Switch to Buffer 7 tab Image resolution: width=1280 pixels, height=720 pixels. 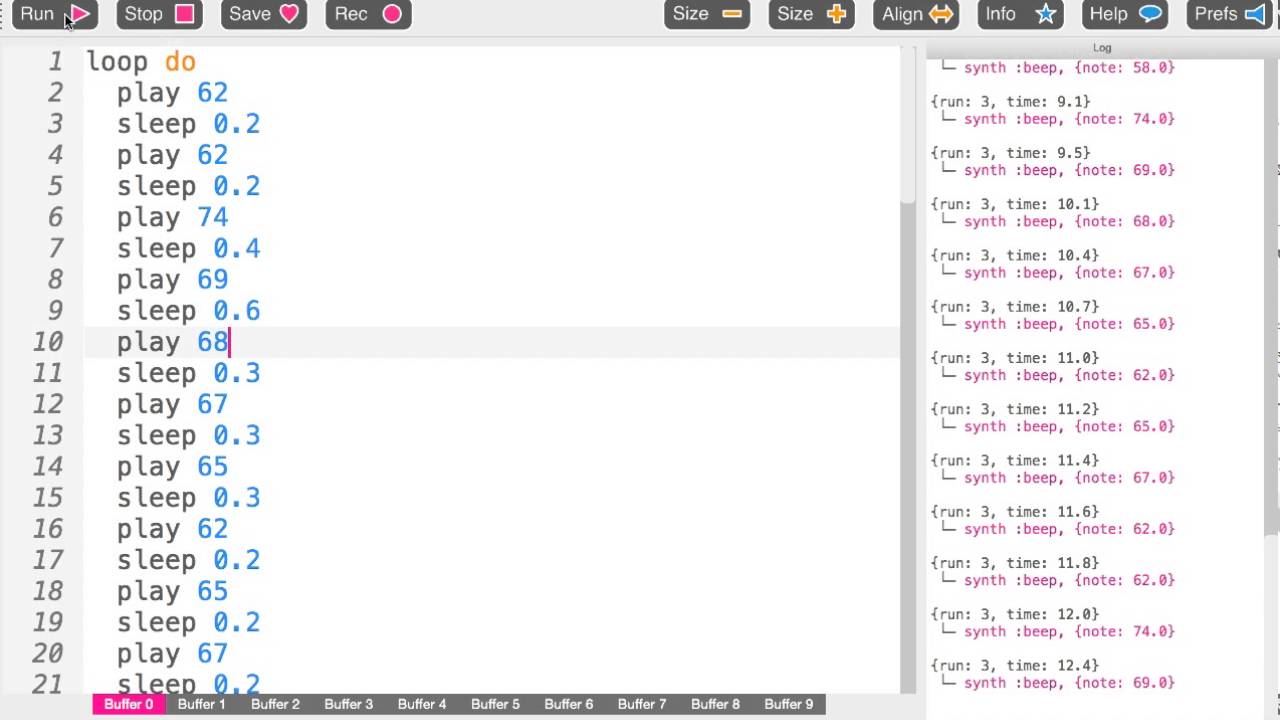click(x=642, y=704)
